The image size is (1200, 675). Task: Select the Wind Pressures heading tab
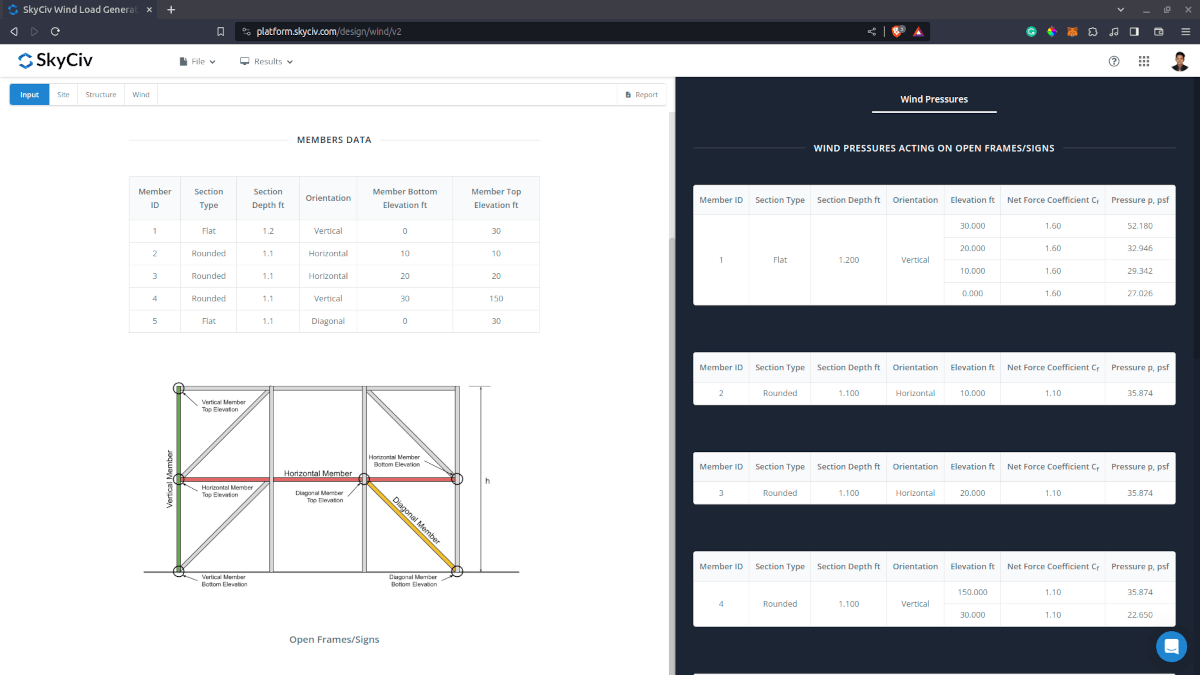934,99
